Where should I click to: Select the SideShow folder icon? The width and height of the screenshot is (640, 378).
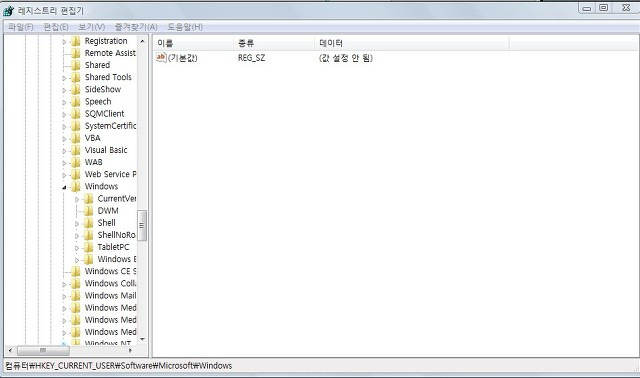tap(76, 89)
